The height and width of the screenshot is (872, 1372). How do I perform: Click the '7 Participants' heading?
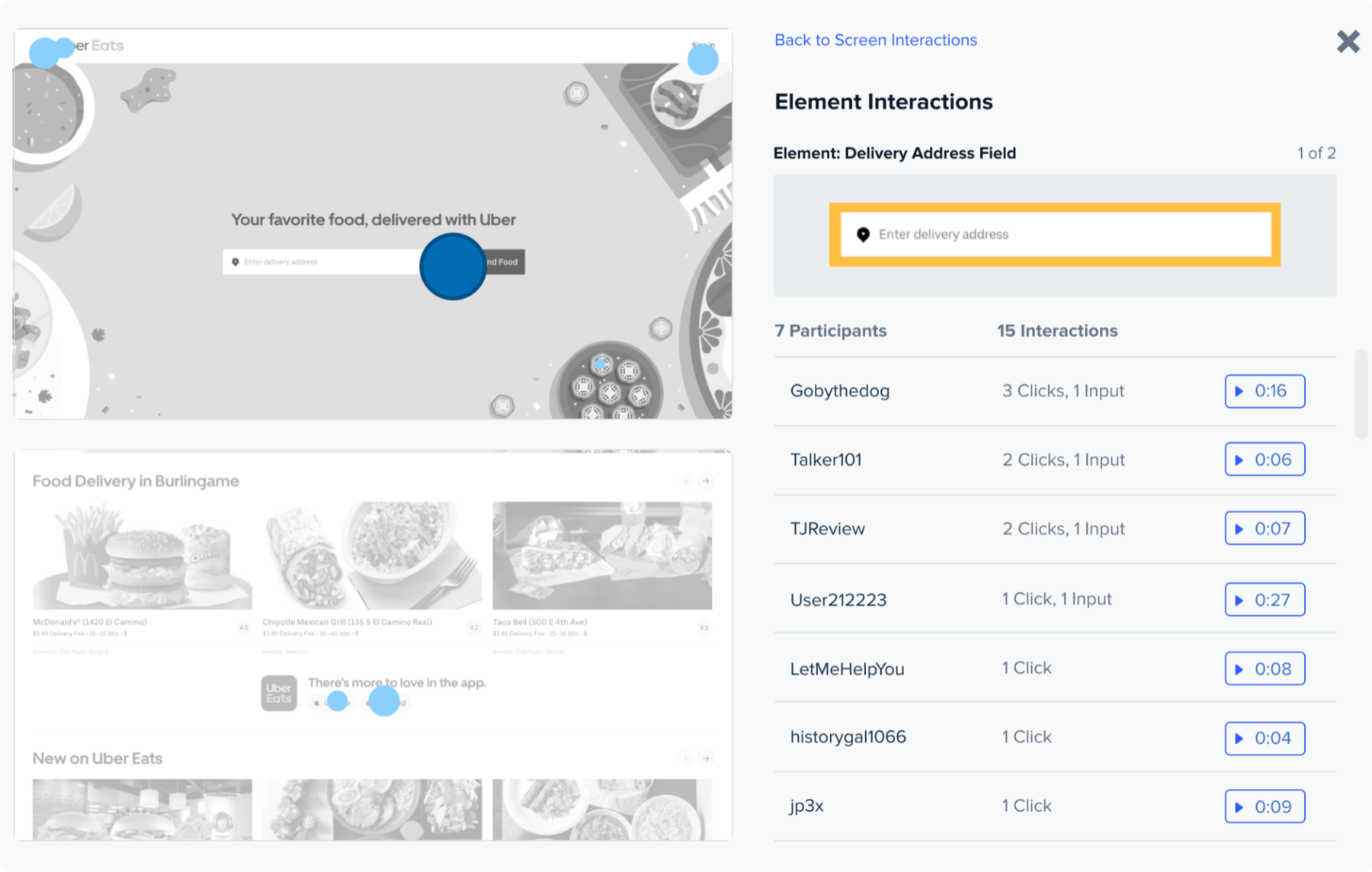(830, 331)
